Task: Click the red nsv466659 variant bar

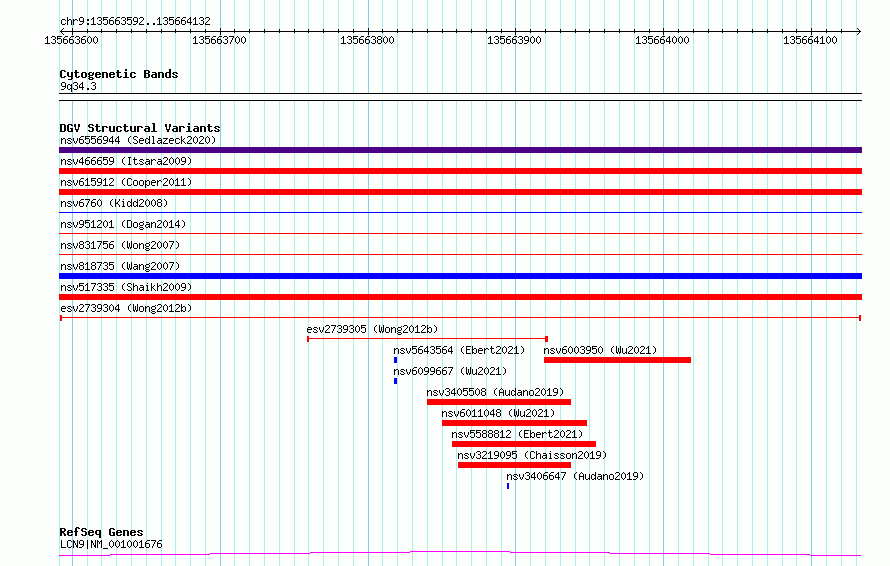Action: point(460,171)
